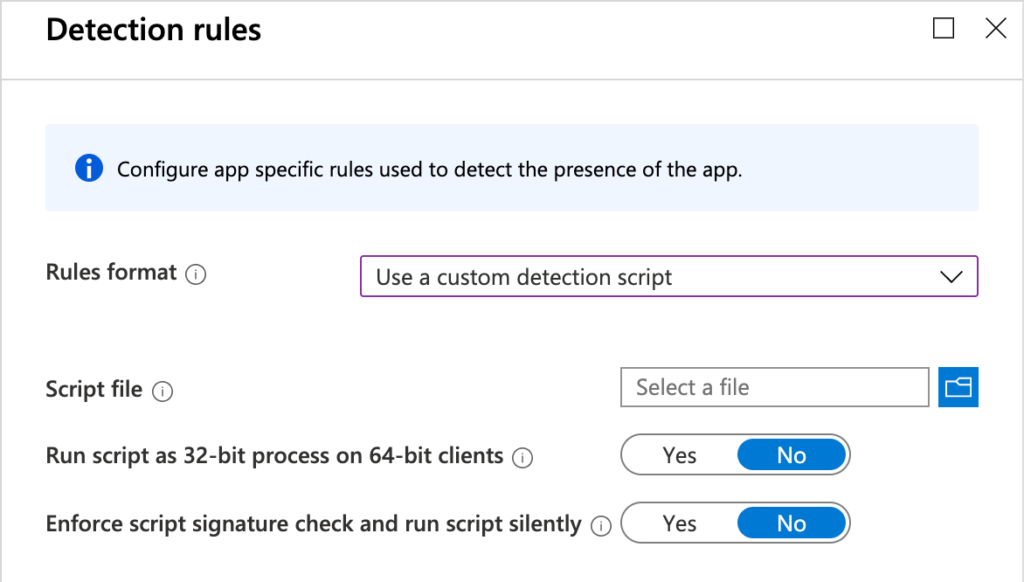
Task: Set Run script as 32-bit process to Yes
Action: pos(679,455)
